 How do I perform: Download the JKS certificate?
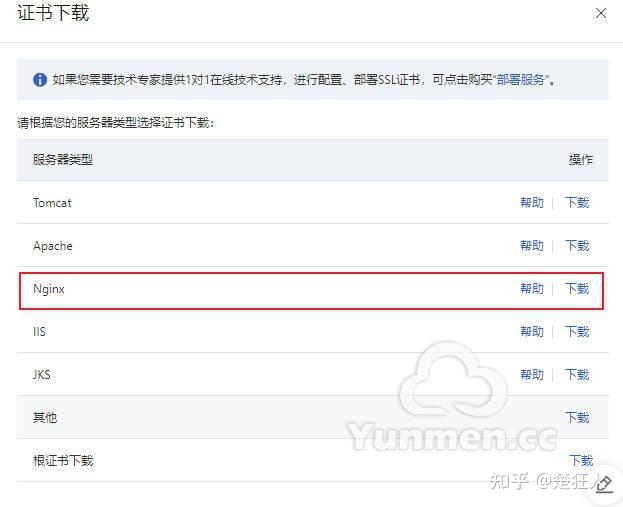[x=577, y=374]
